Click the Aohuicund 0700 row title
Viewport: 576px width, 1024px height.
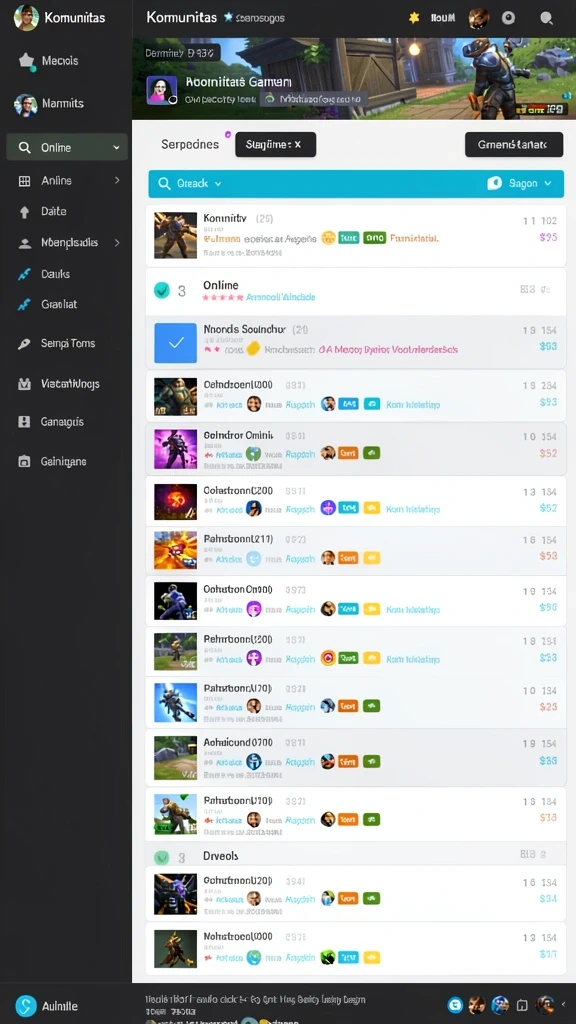pyautogui.click(x=238, y=743)
